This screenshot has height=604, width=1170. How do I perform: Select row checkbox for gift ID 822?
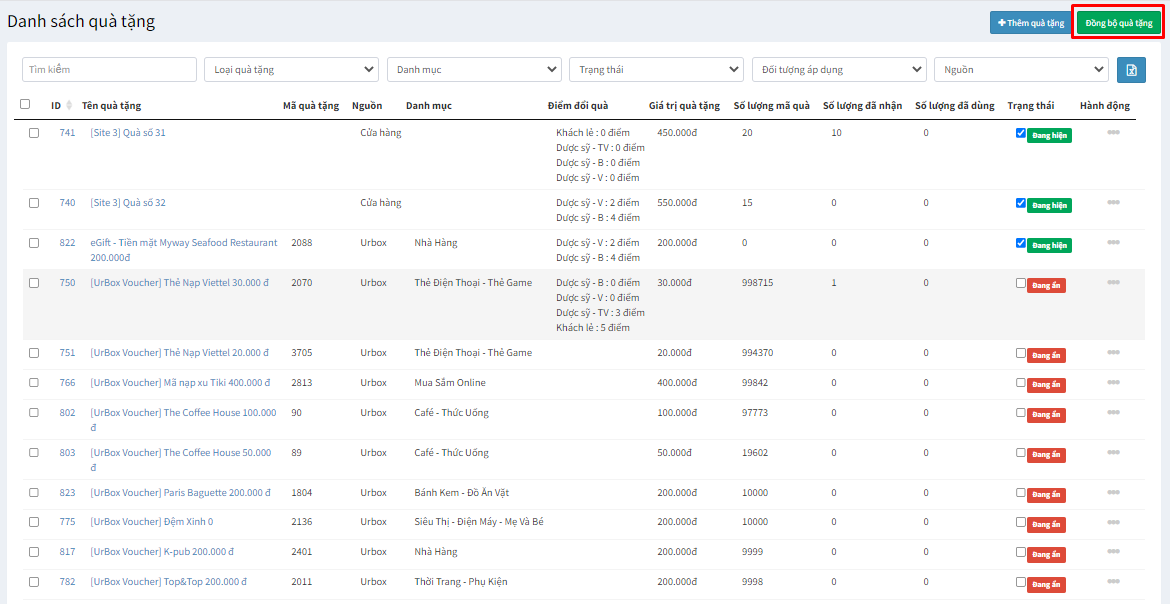click(x=34, y=243)
